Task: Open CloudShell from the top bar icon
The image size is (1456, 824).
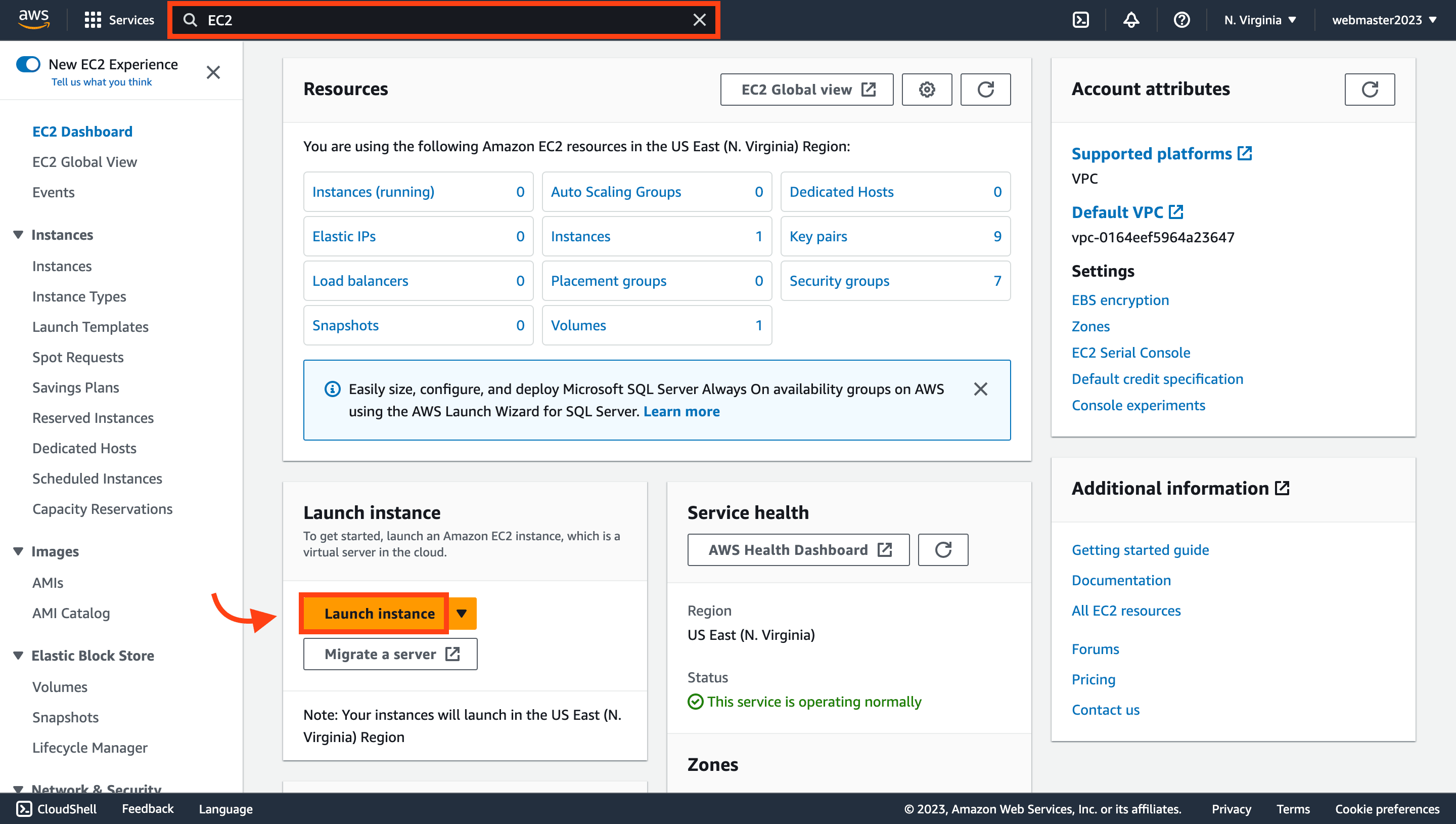Action: 1080,20
